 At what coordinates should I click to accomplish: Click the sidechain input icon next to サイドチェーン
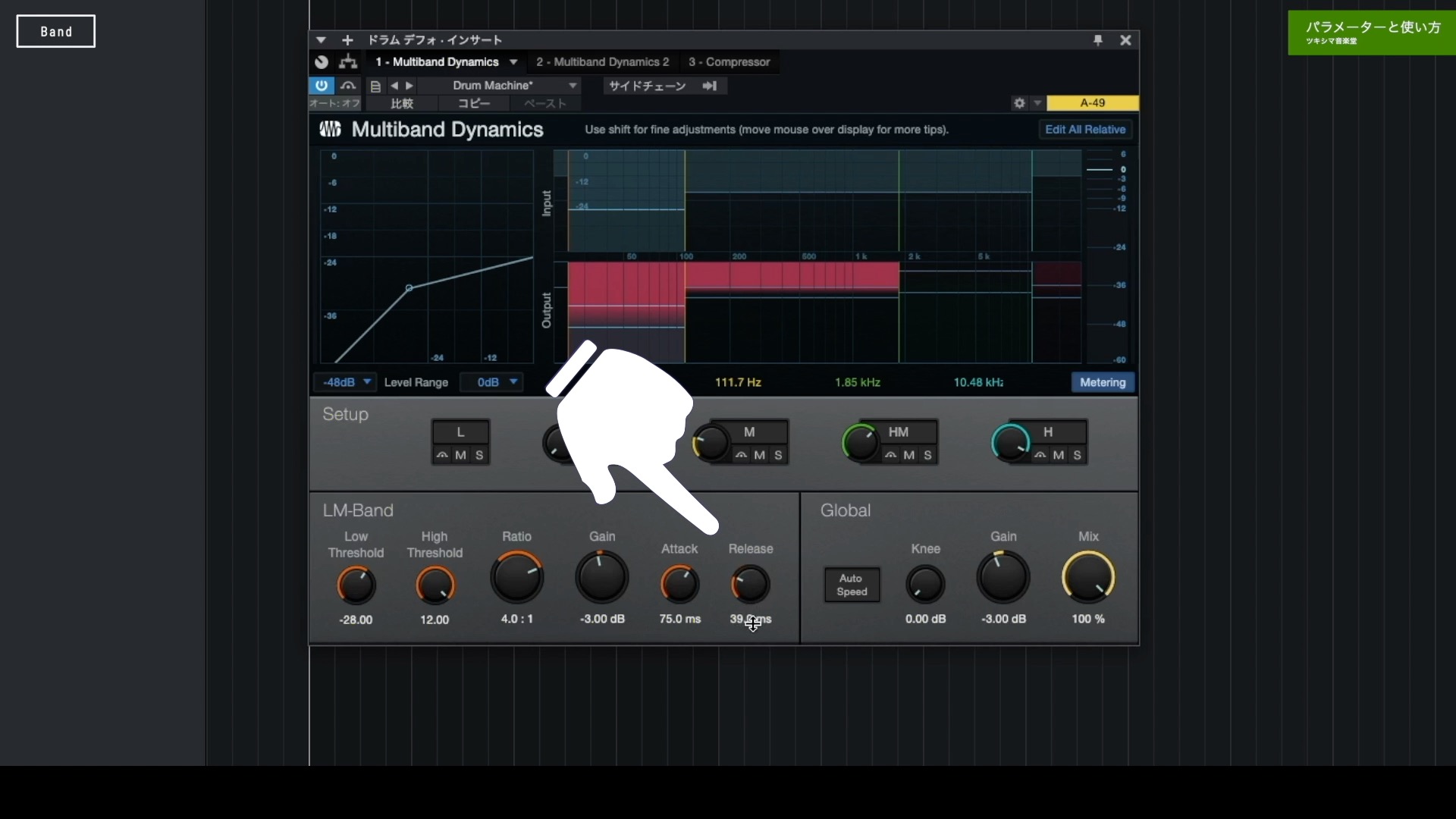tap(711, 86)
